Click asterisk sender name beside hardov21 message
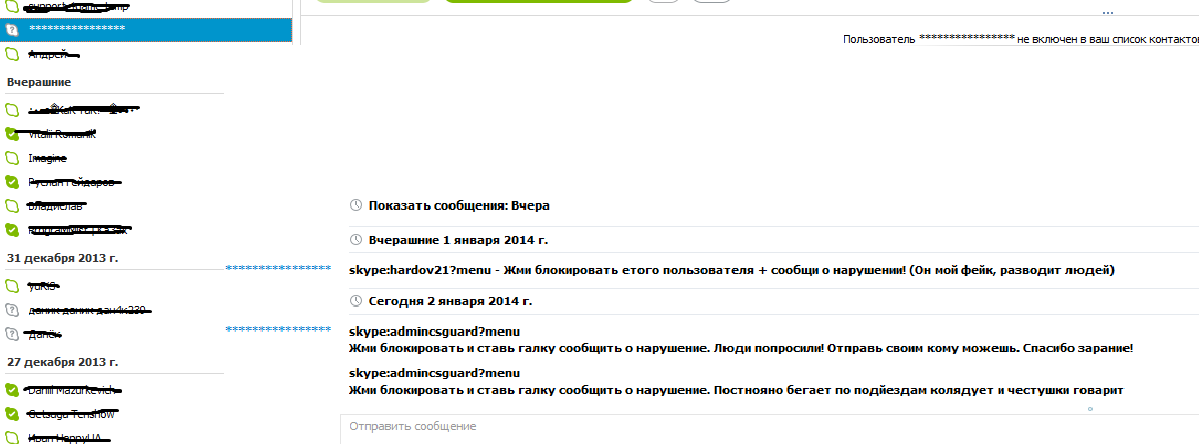 coord(278,268)
